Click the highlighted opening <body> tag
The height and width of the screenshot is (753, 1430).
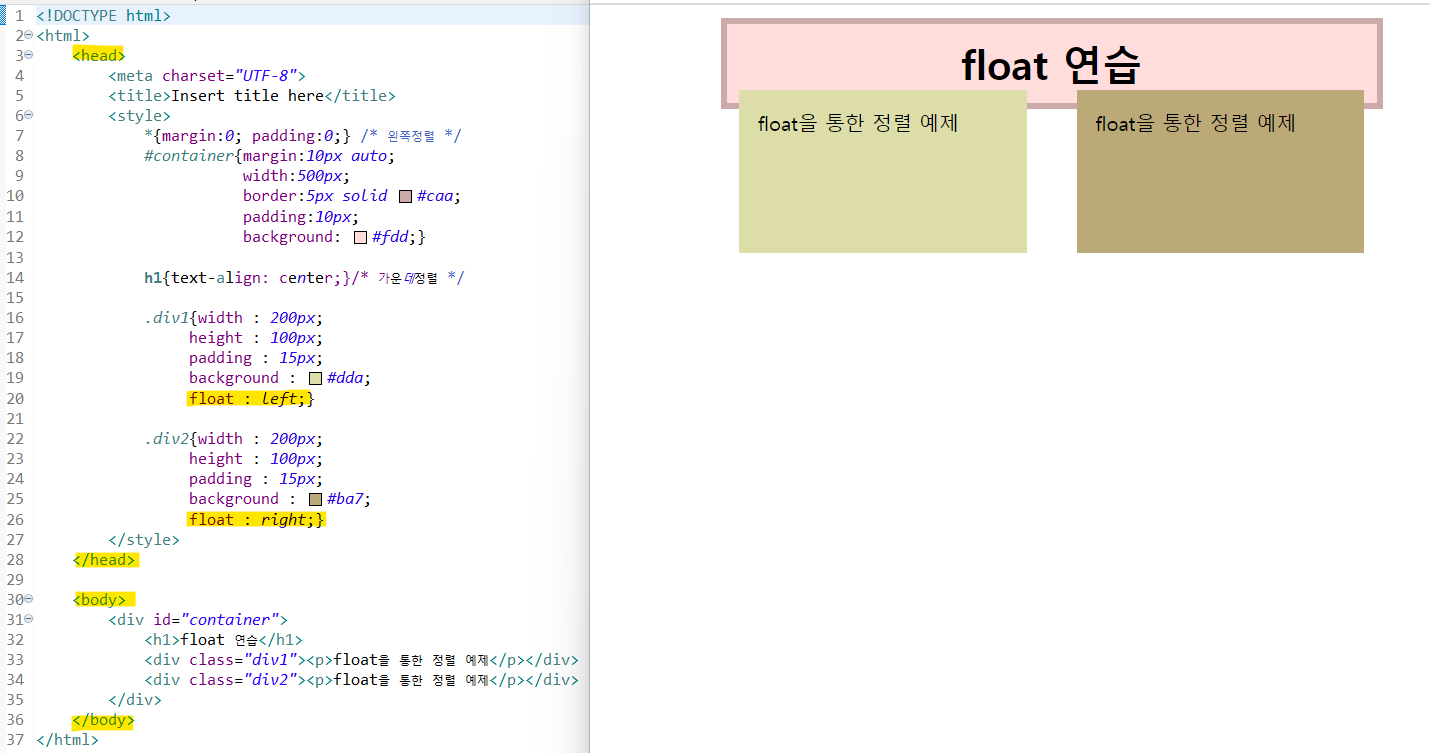click(x=103, y=600)
